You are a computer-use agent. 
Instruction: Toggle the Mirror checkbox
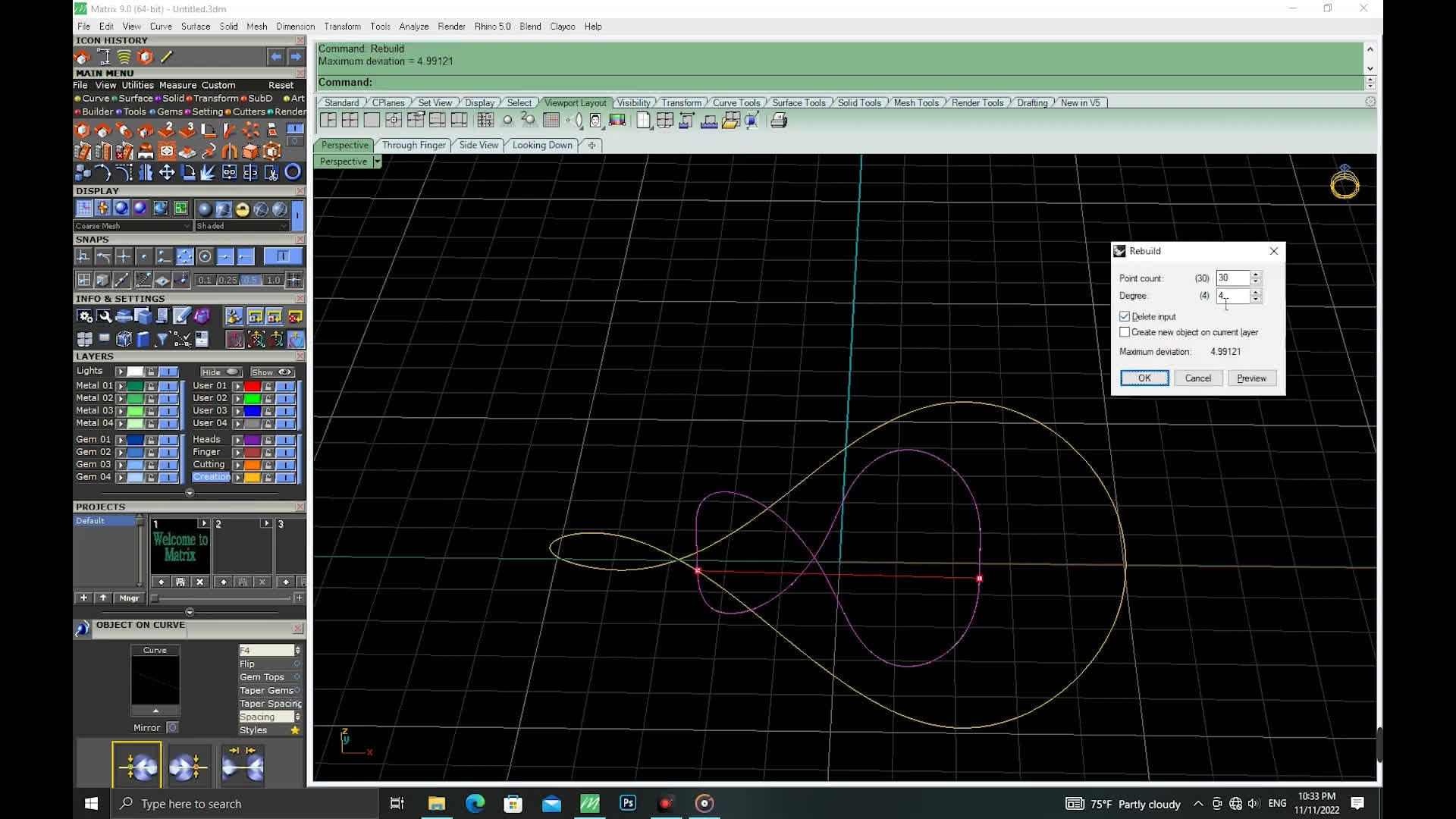tap(172, 727)
